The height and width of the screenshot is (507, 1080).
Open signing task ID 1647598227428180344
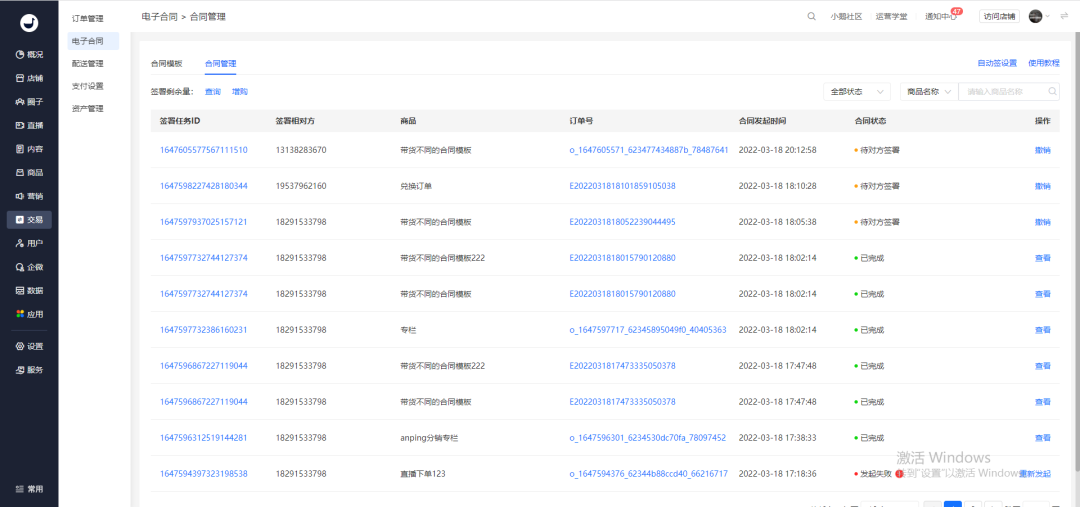pyautogui.click(x=204, y=186)
